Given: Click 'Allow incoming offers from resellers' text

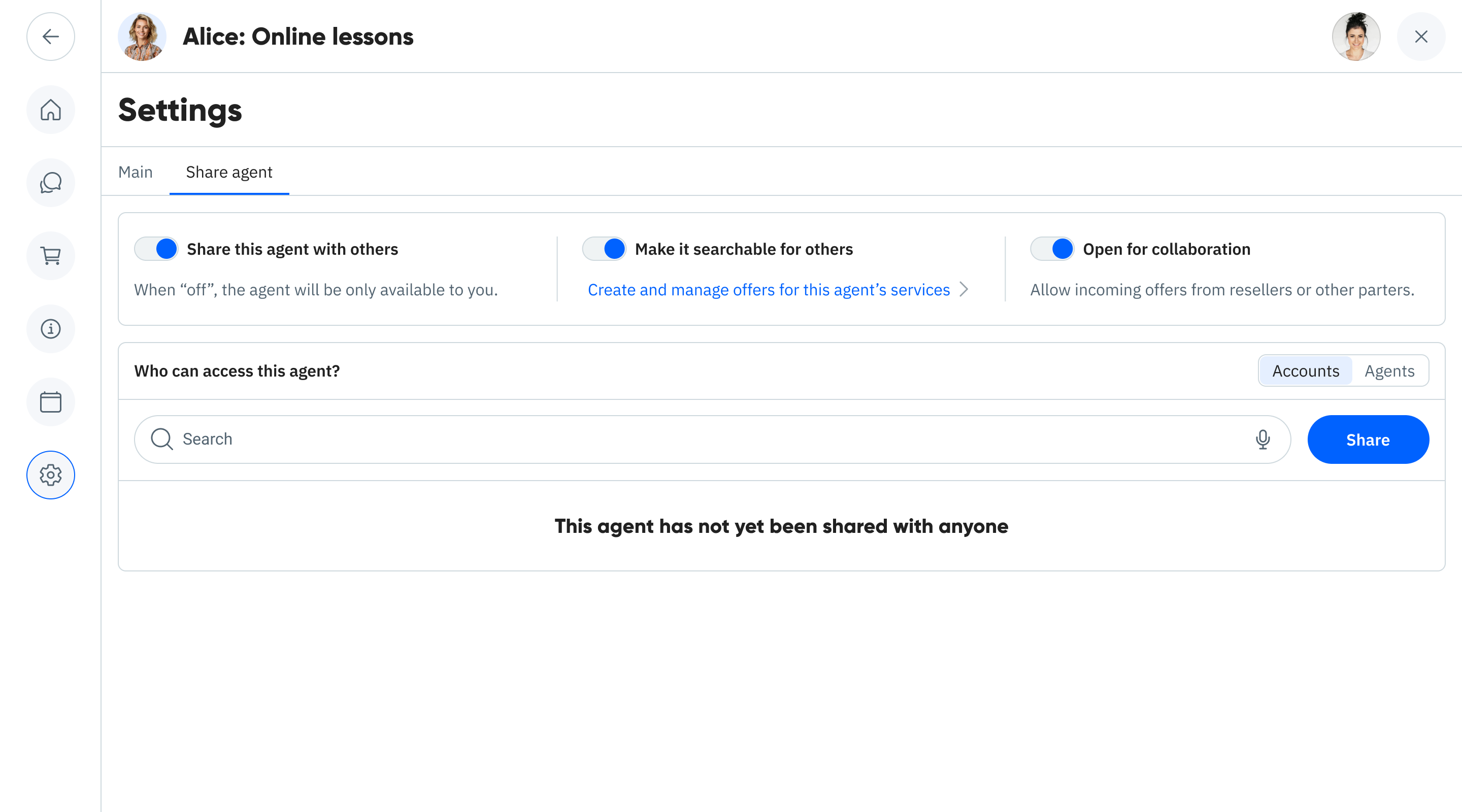Looking at the screenshot, I should pos(1222,290).
